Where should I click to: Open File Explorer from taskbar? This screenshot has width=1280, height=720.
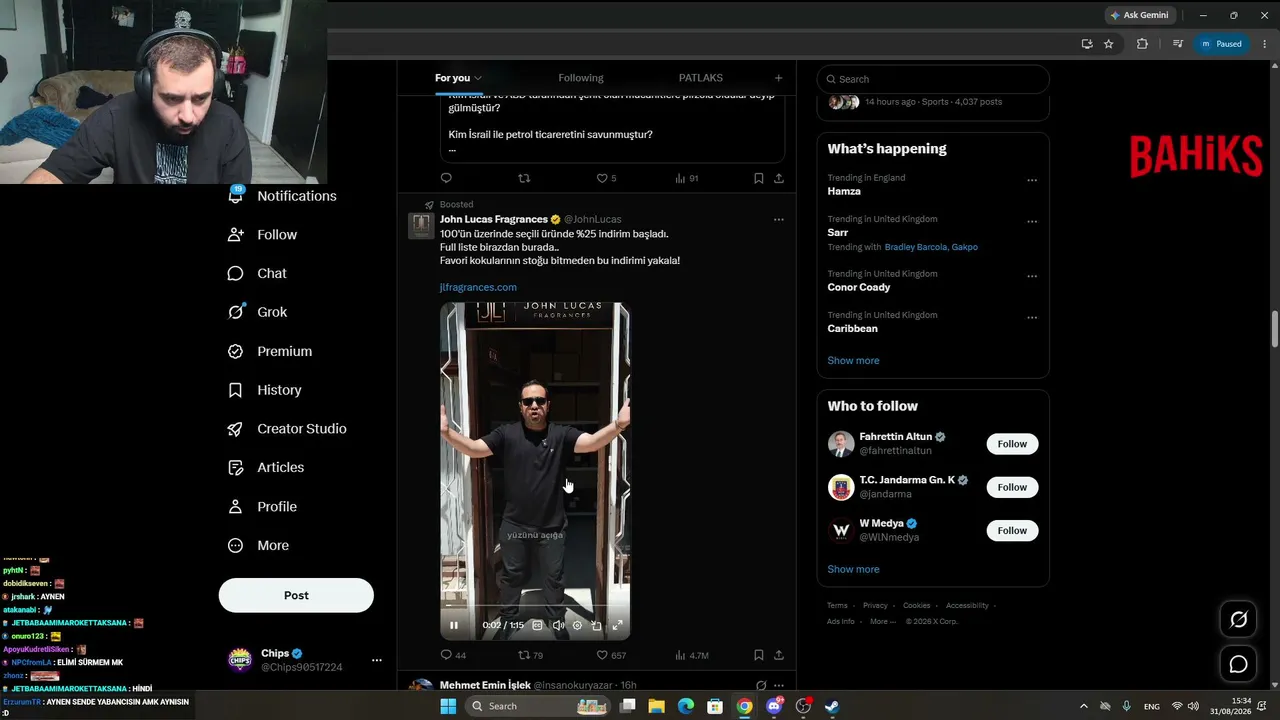[656, 706]
